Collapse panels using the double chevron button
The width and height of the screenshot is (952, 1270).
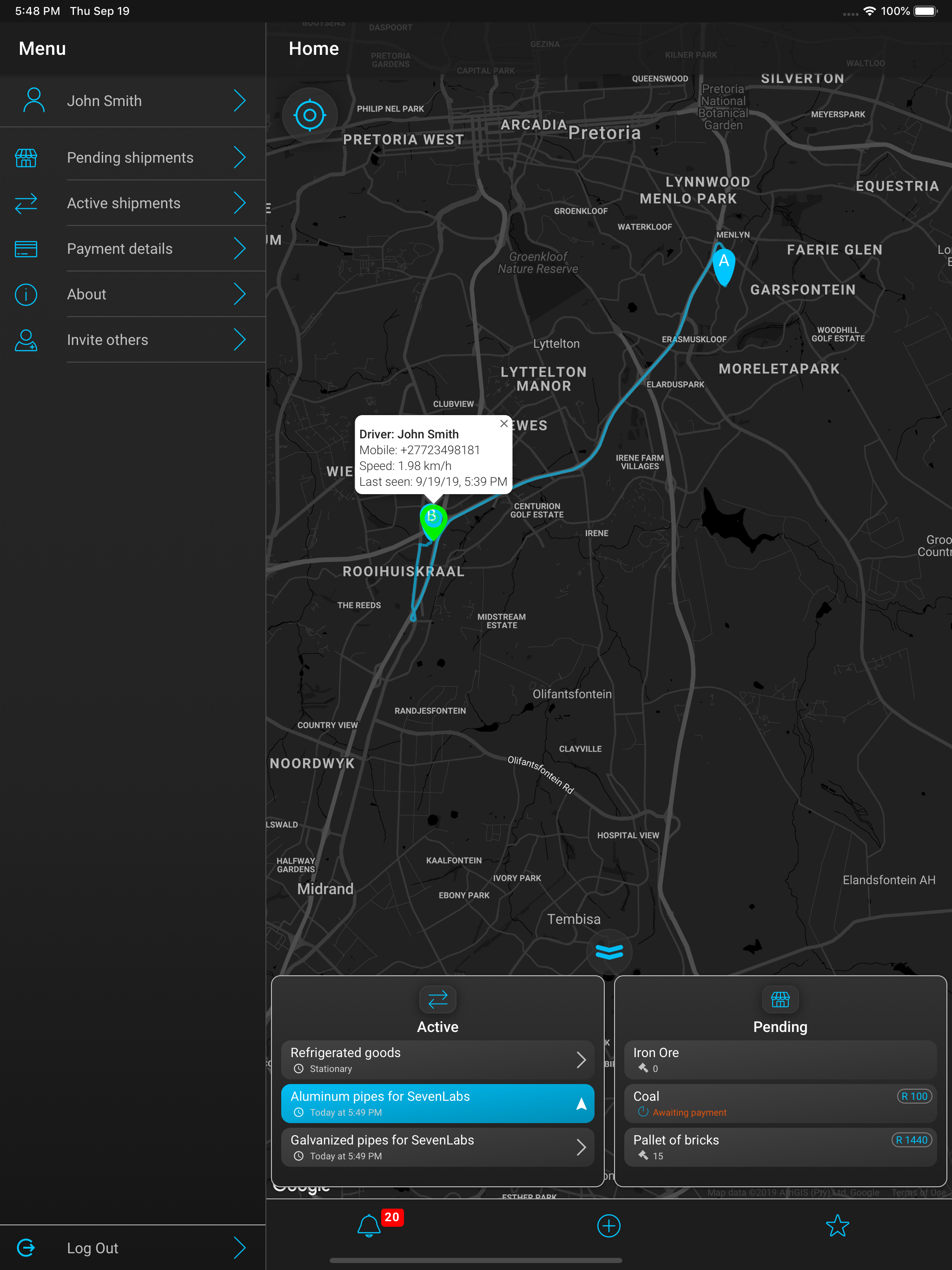tap(609, 952)
